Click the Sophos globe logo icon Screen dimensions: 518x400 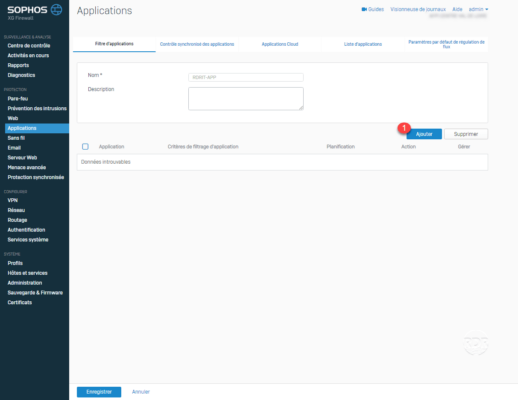click(x=56, y=10)
